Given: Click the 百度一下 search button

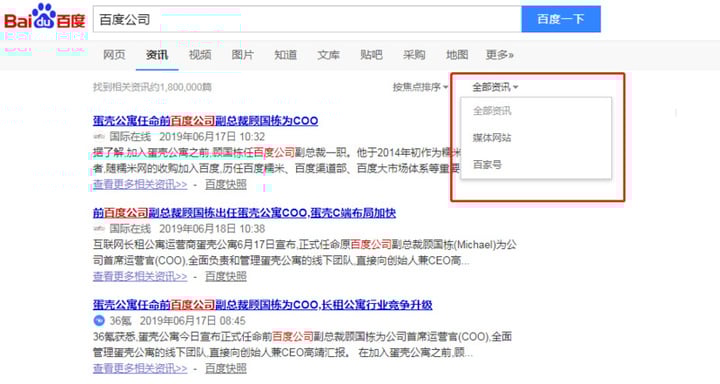Looking at the screenshot, I should [x=561, y=19].
